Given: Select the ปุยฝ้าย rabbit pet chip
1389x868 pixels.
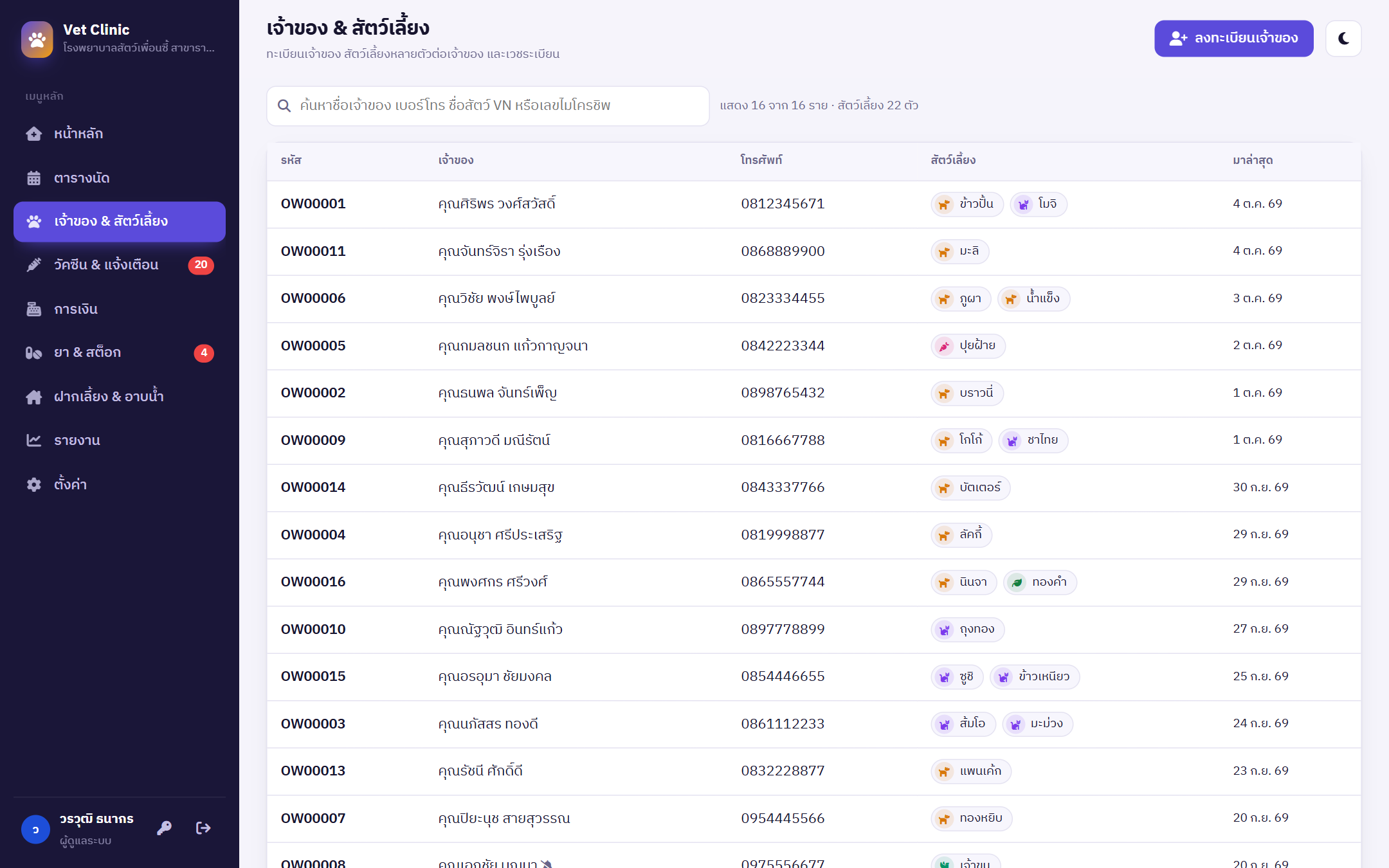Looking at the screenshot, I should pos(968,346).
